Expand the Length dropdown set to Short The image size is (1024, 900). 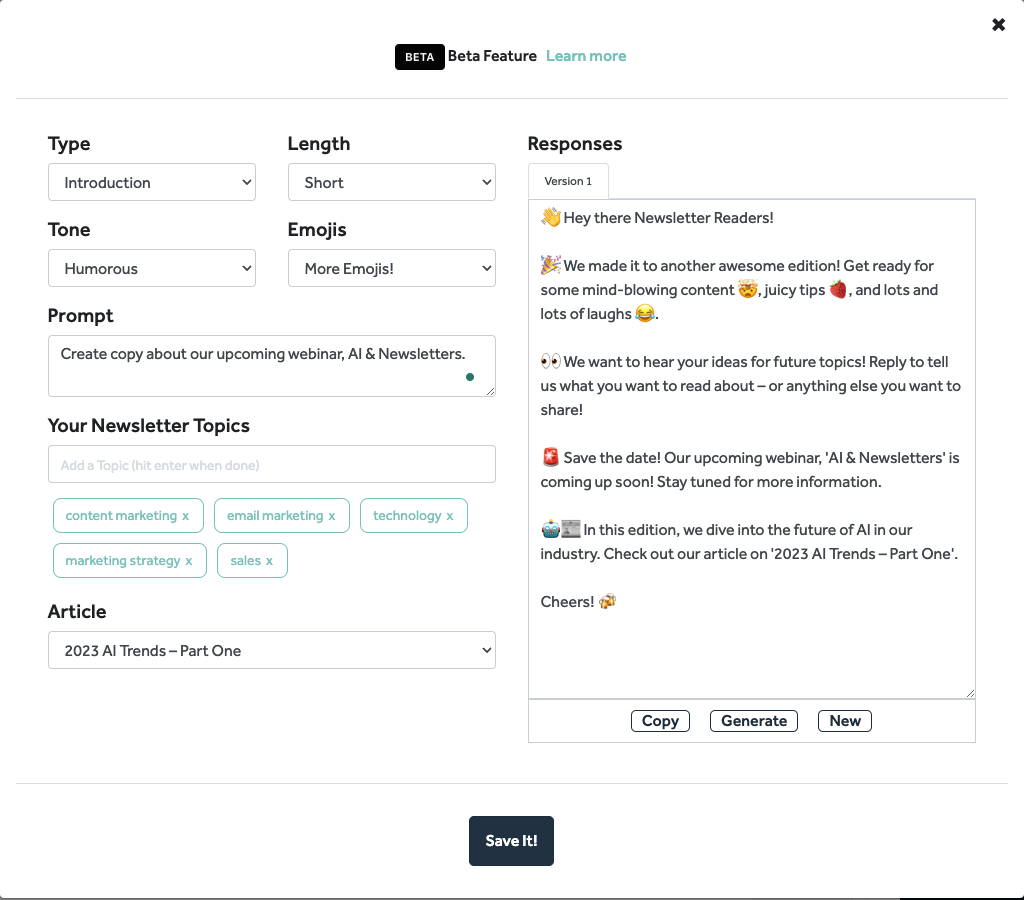392,183
